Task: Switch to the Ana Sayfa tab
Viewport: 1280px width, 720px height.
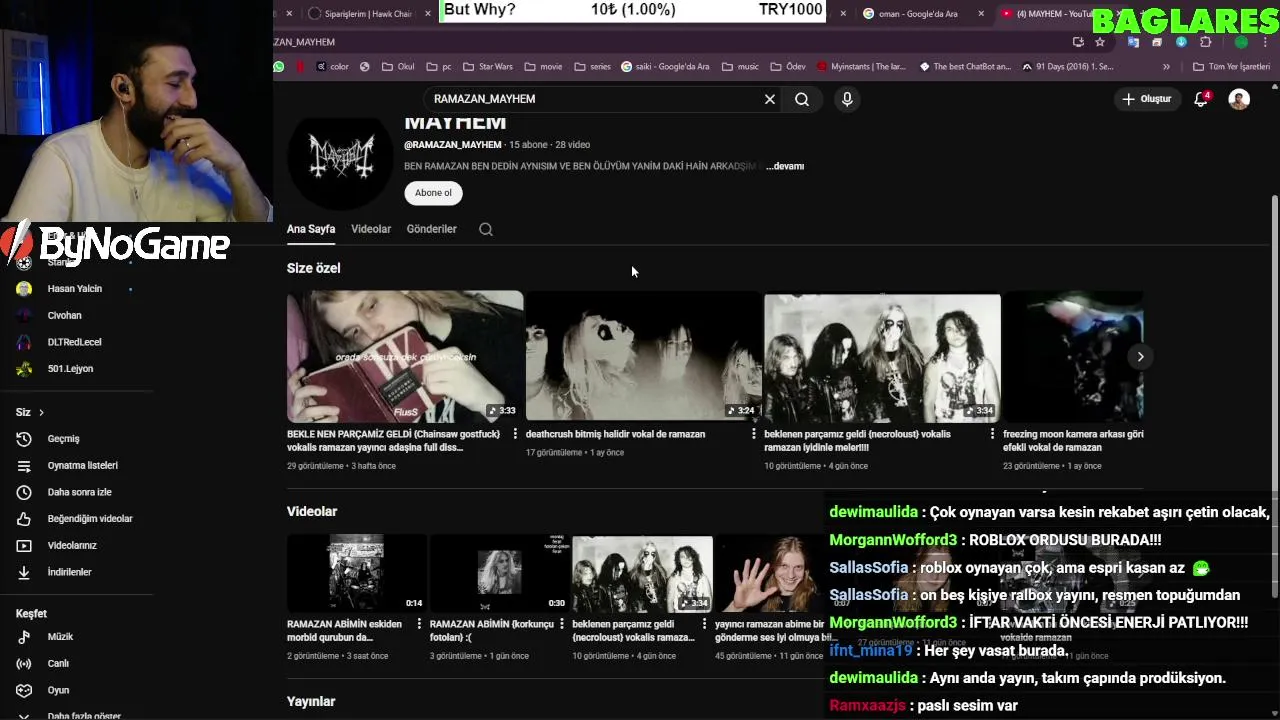Action: (311, 229)
